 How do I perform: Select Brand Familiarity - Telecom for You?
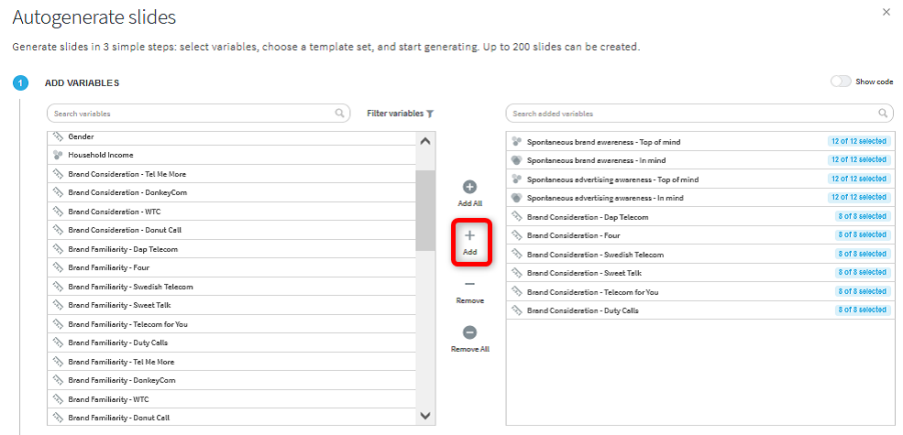coord(232,324)
